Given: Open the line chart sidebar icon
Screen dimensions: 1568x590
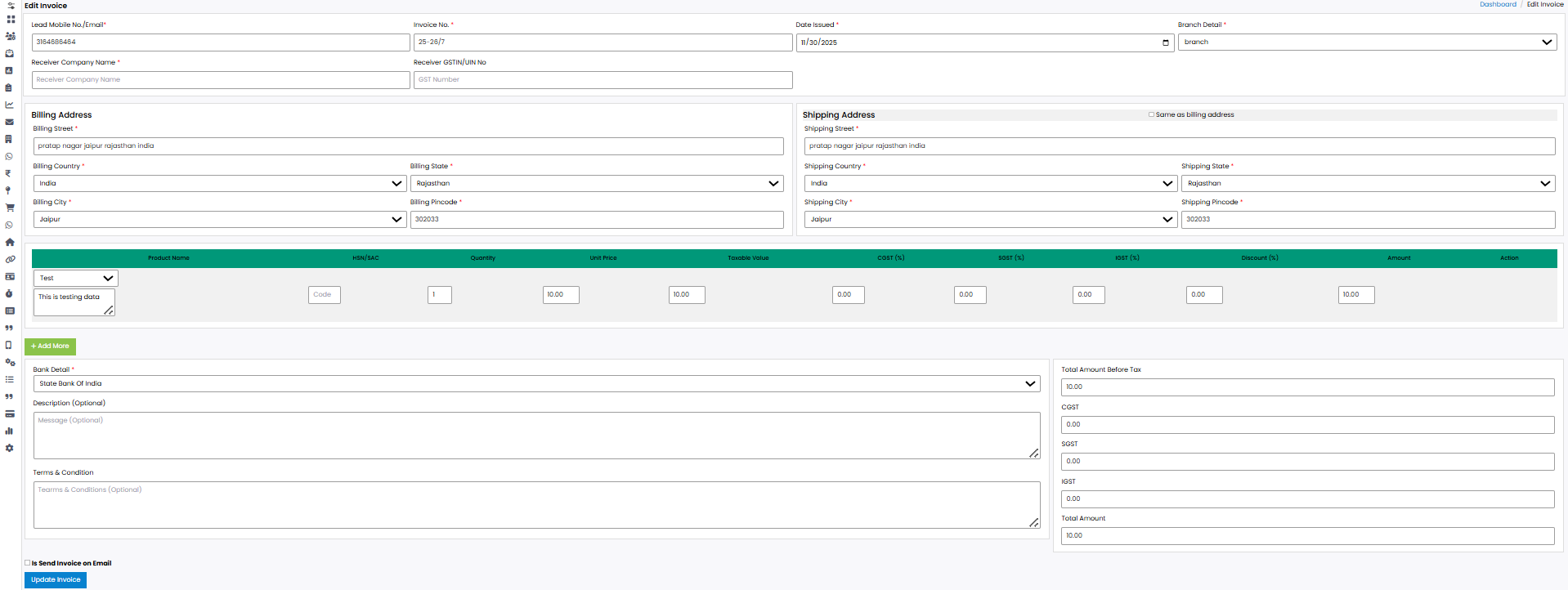Looking at the screenshot, I should coord(10,105).
